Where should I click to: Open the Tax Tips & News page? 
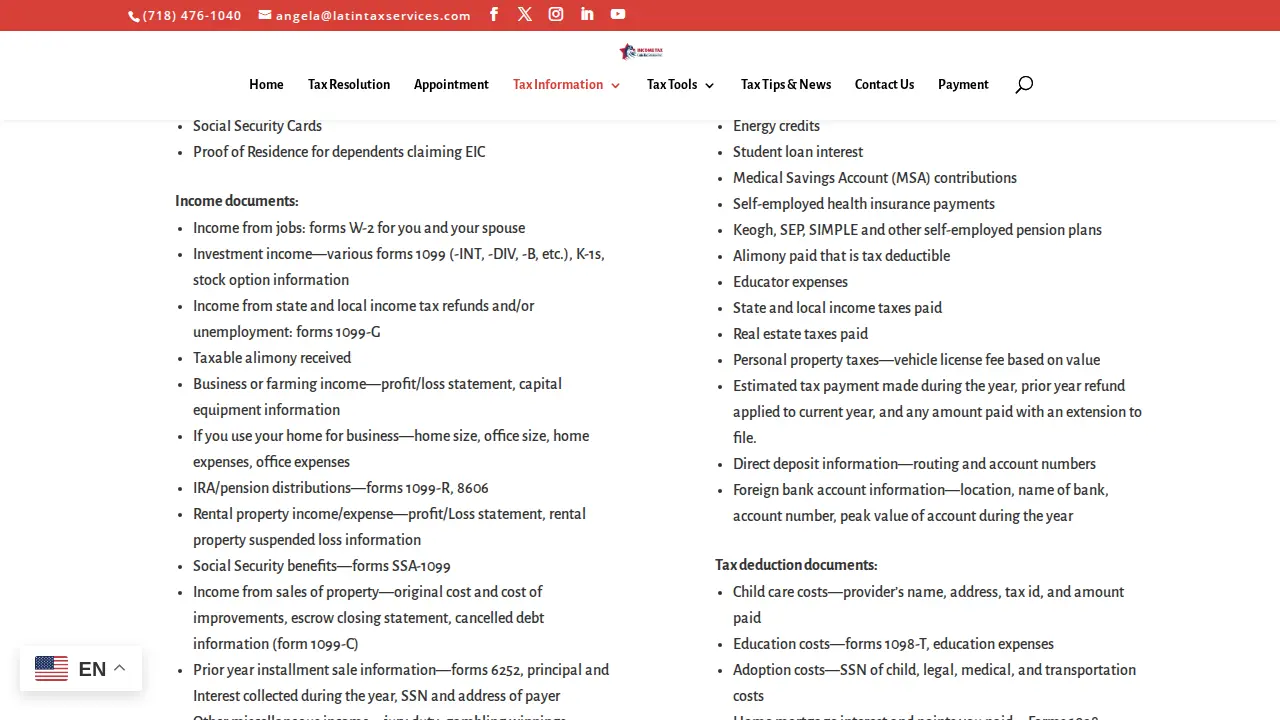click(x=786, y=85)
